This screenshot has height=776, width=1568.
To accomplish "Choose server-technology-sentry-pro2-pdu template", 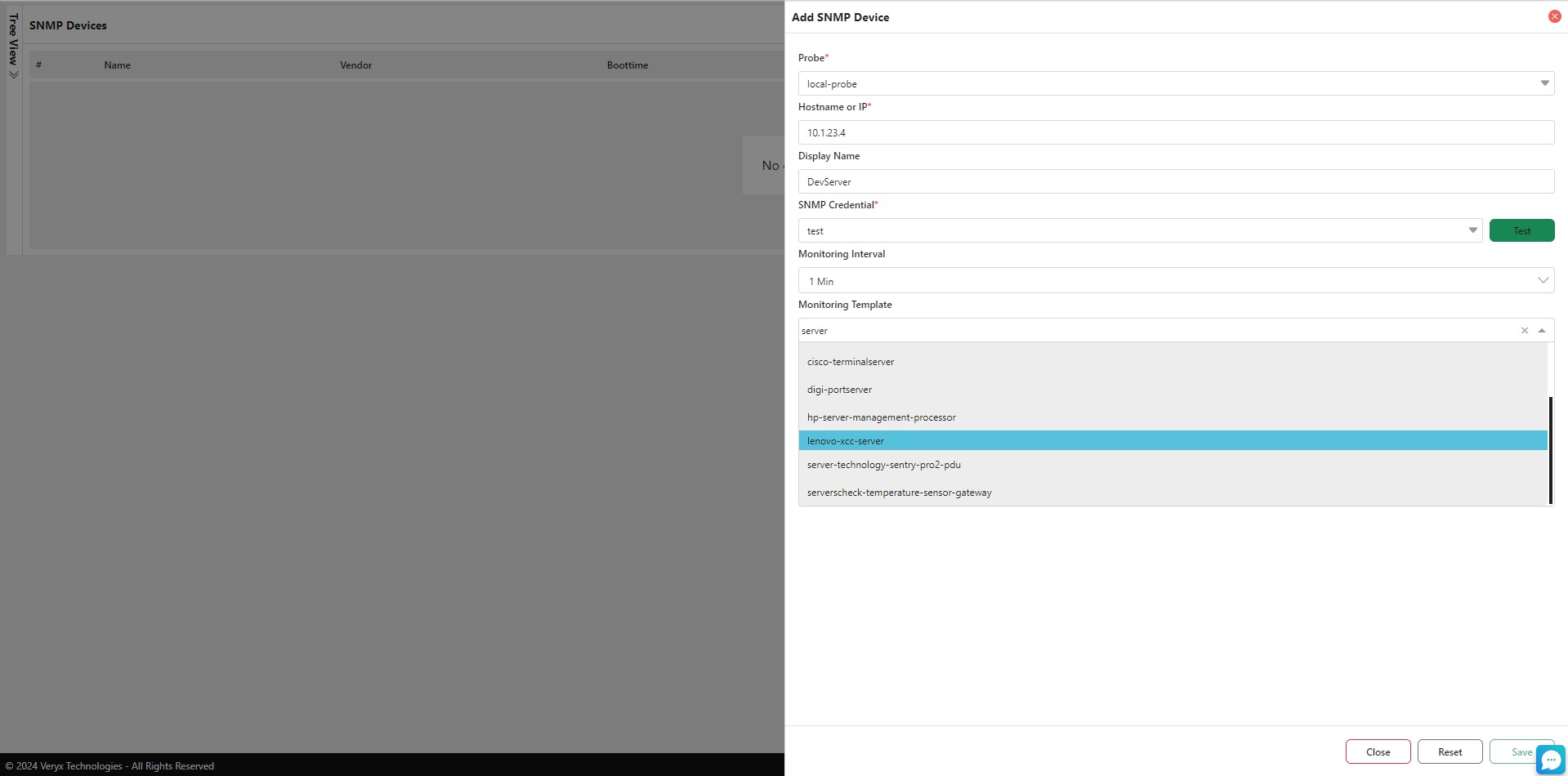I will coord(883,465).
